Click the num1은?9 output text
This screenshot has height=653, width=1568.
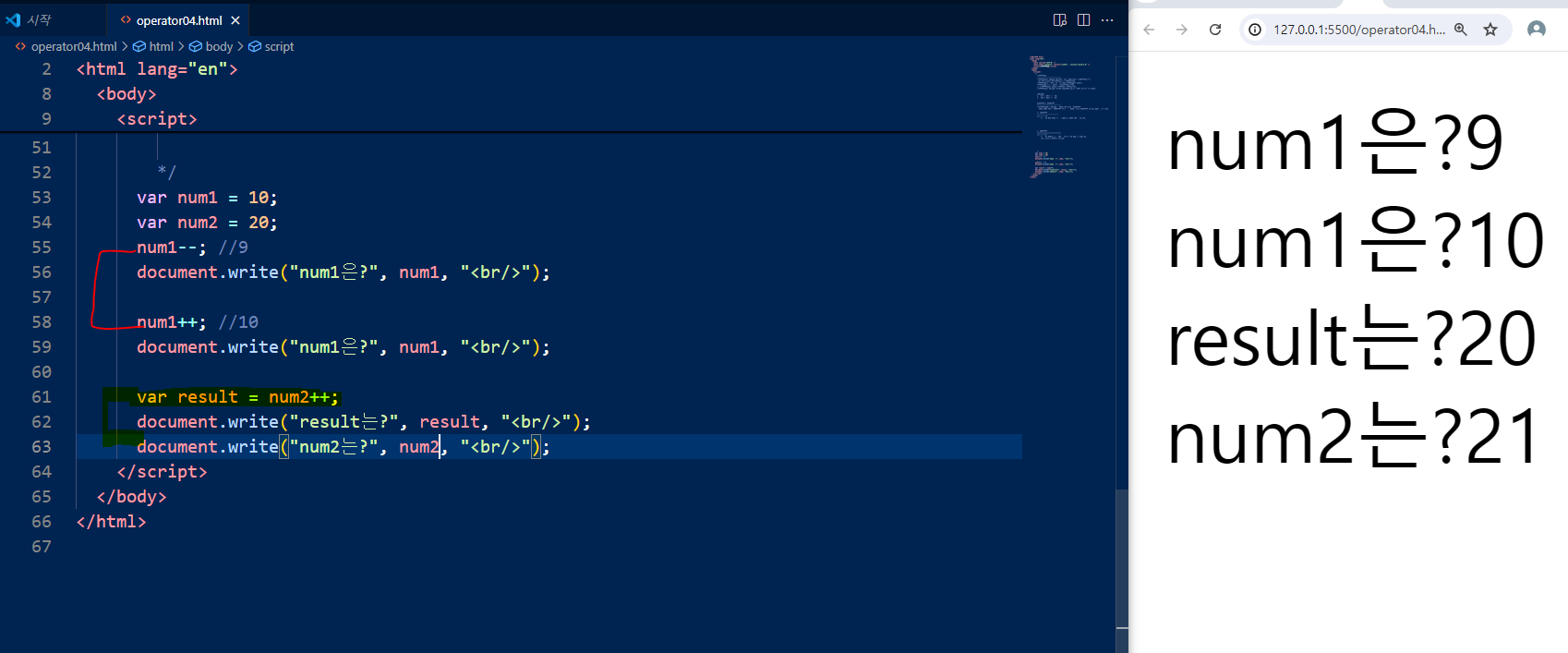coord(1335,144)
